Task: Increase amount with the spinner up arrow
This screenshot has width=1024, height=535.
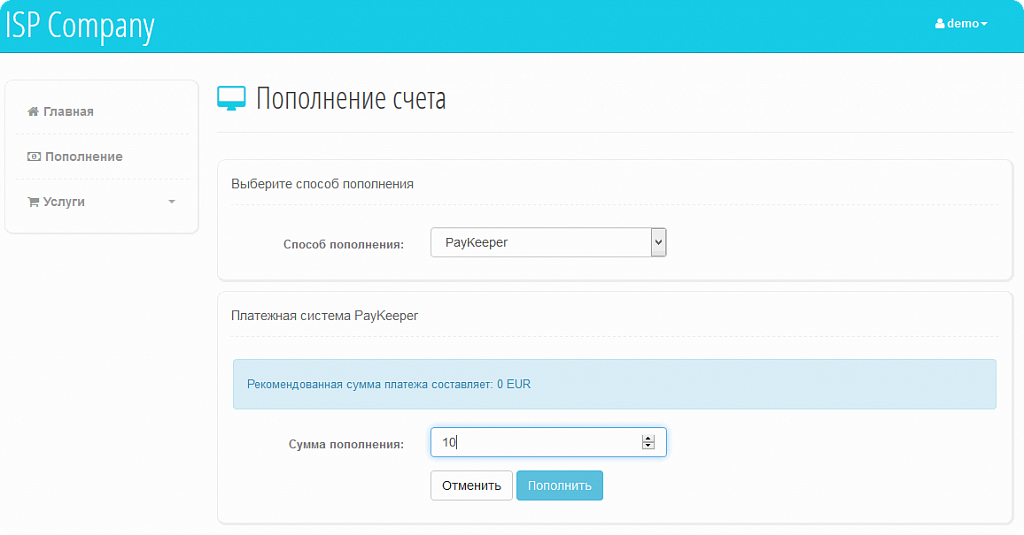Action: [x=648, y=438]
